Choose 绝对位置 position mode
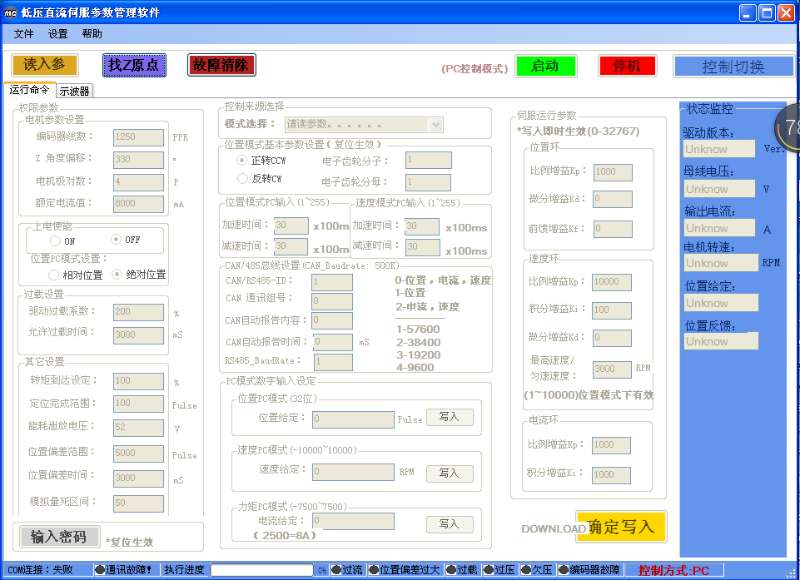The image size is (800, 580). (x=117, y=274)
